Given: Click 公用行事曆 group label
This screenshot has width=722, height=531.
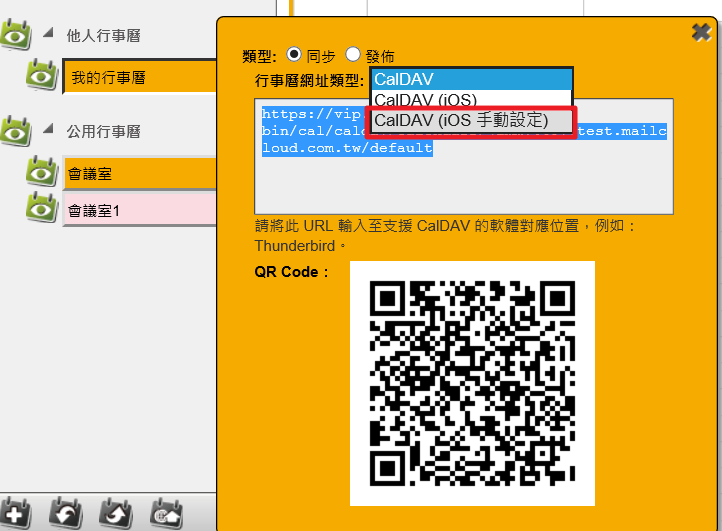Looking at the screenshot, I should click(104, 131).
